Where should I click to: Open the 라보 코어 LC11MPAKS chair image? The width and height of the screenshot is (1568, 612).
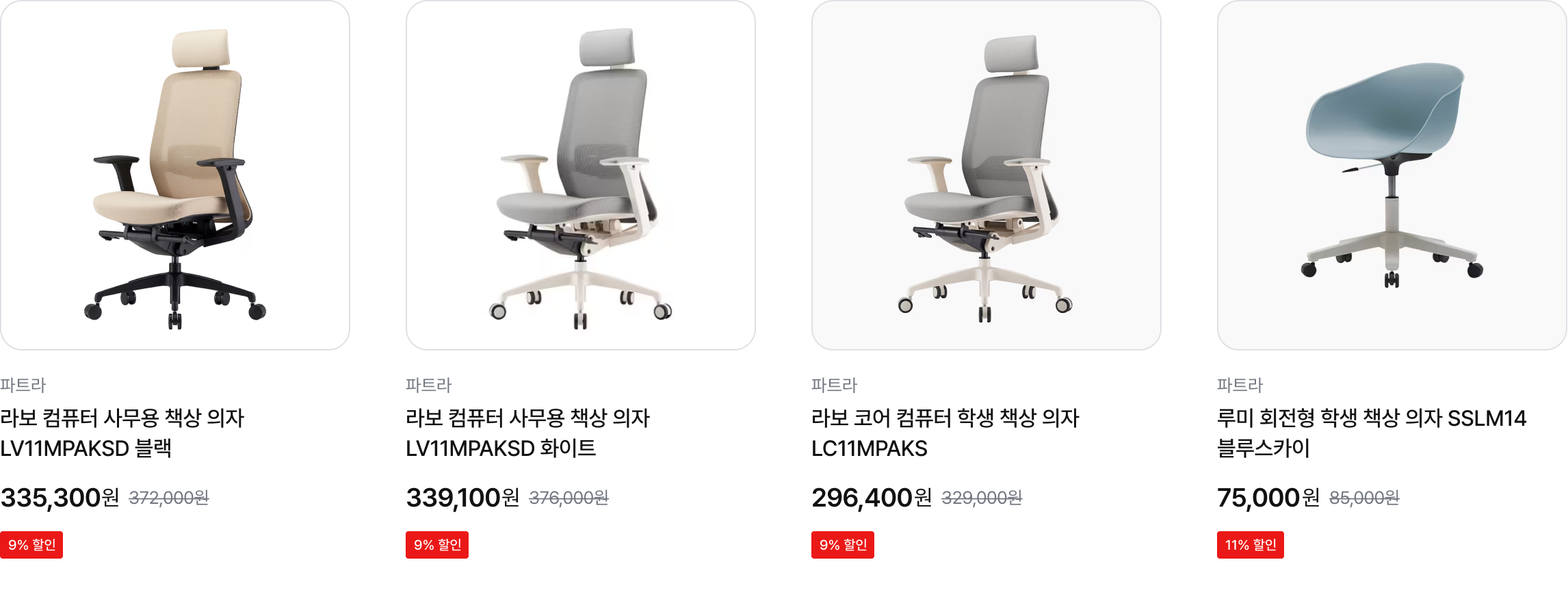pyautogui.click(x=986, y=175)
